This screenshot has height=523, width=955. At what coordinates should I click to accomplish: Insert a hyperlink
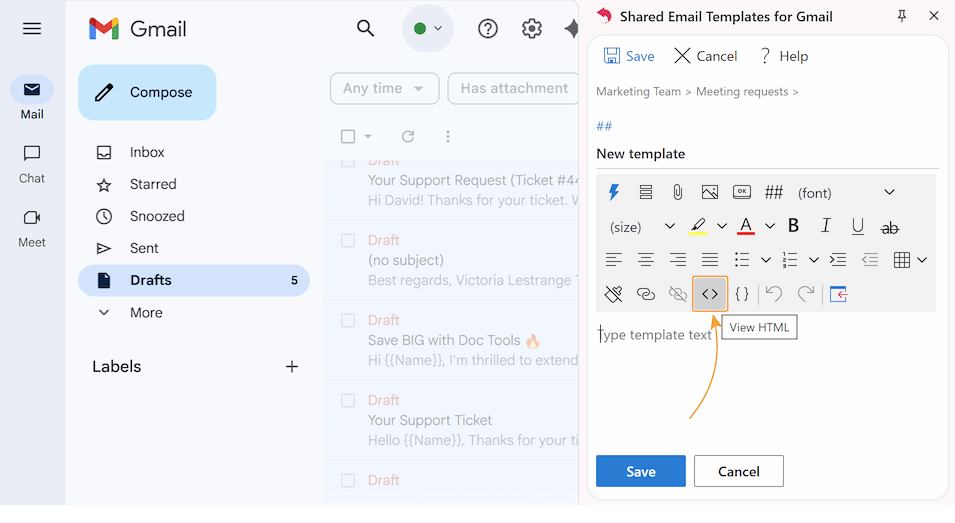pyautogui.click(x=646, y=294)
